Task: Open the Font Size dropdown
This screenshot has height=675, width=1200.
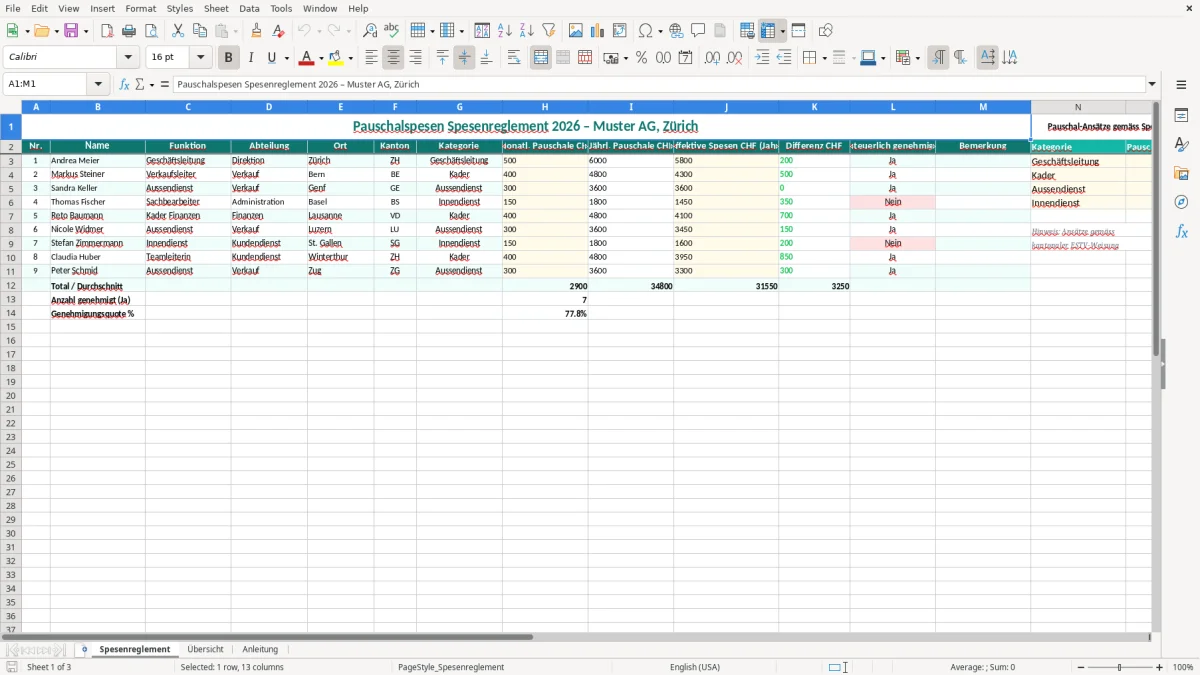Action: pyautogui.click(x=201, y=58)
